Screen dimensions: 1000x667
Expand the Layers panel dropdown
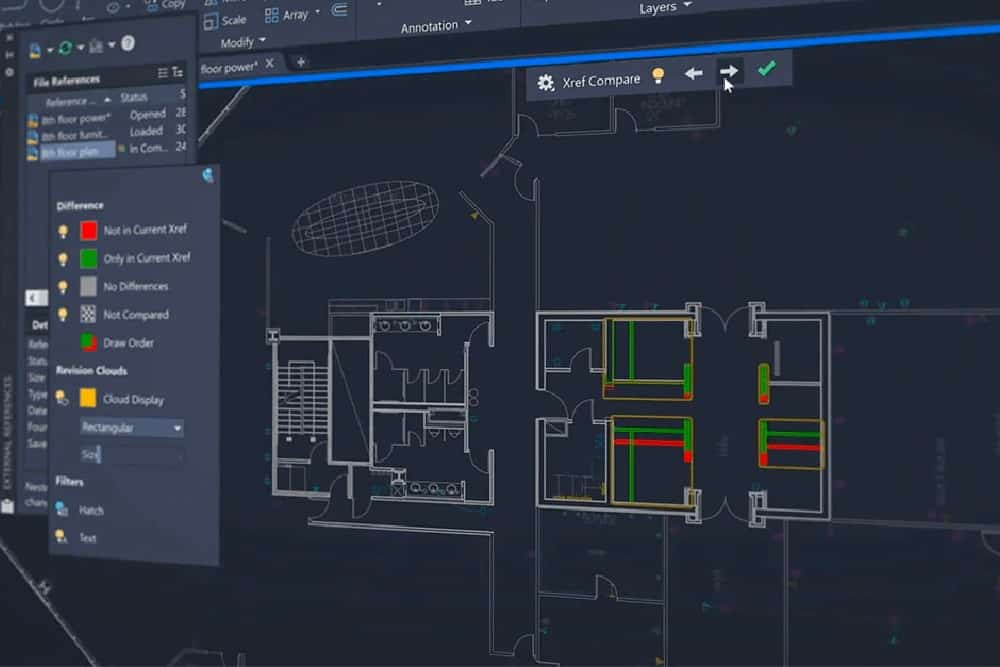coord(688,7)
